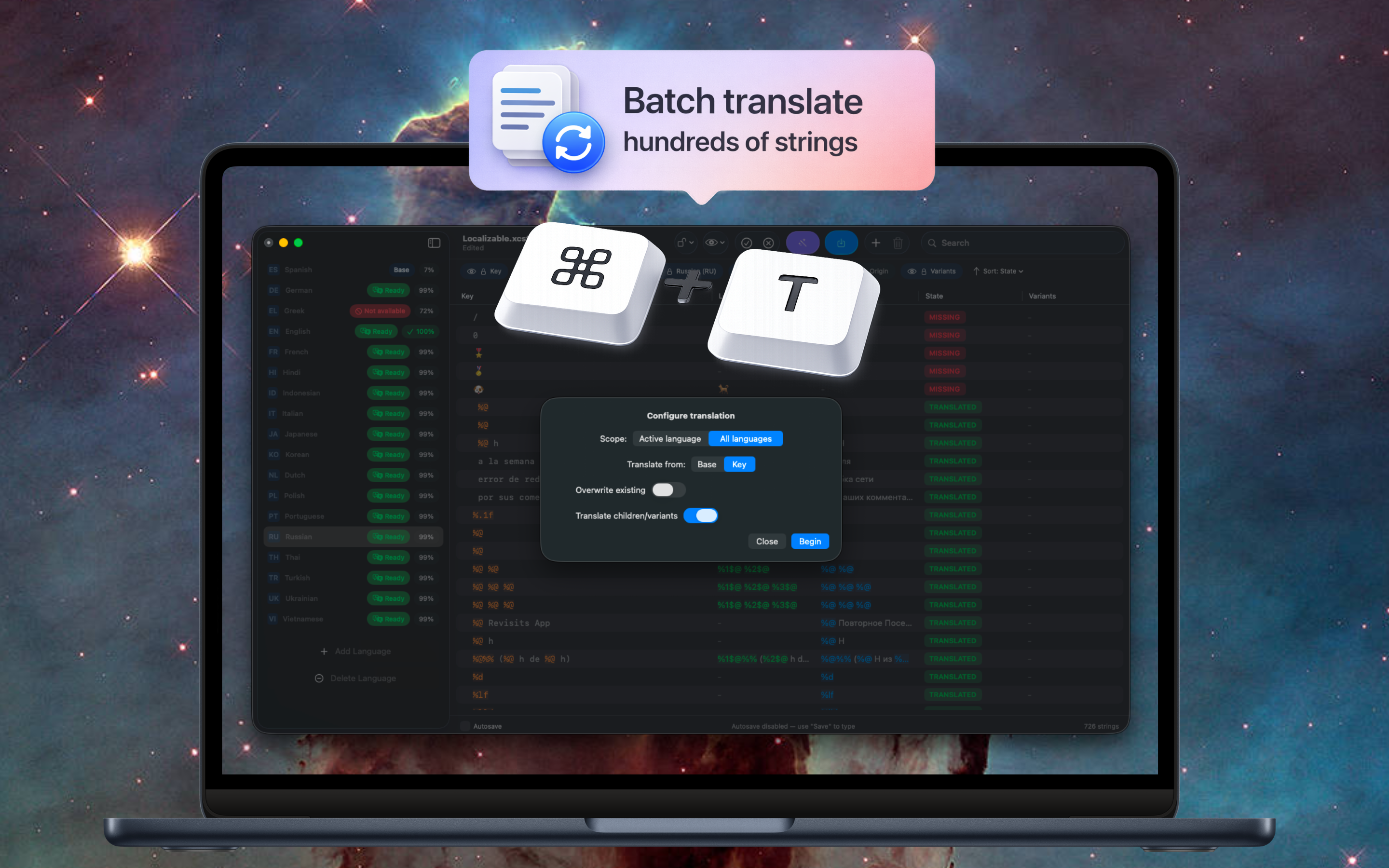Select Base as translate source
Screen dimensions: 1389x868
[x=707, y=464]
